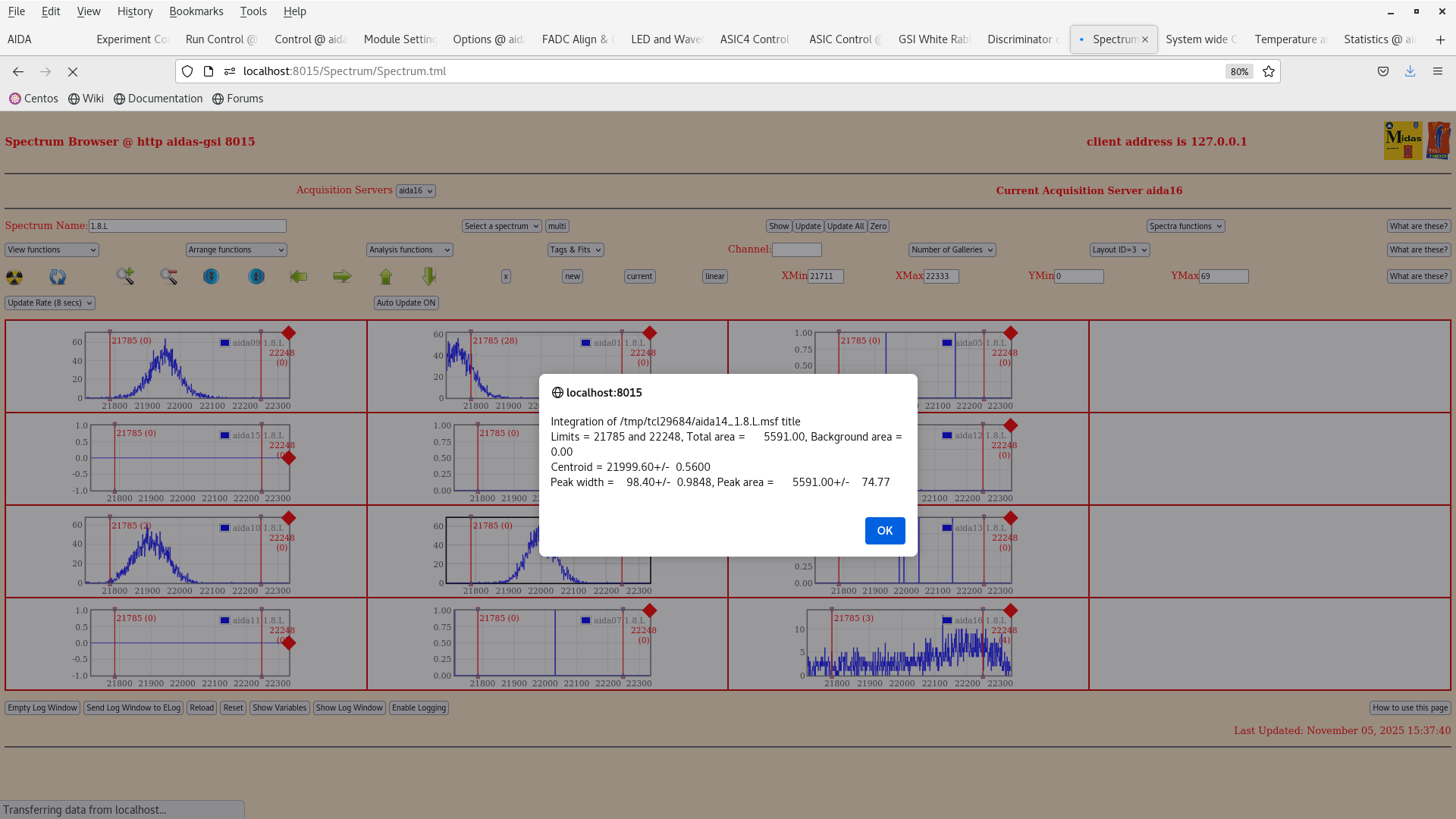This screenshot has width=1456, height=819.
Task: Click the blue double-down arrow circle icon
Action: (211, 277)
